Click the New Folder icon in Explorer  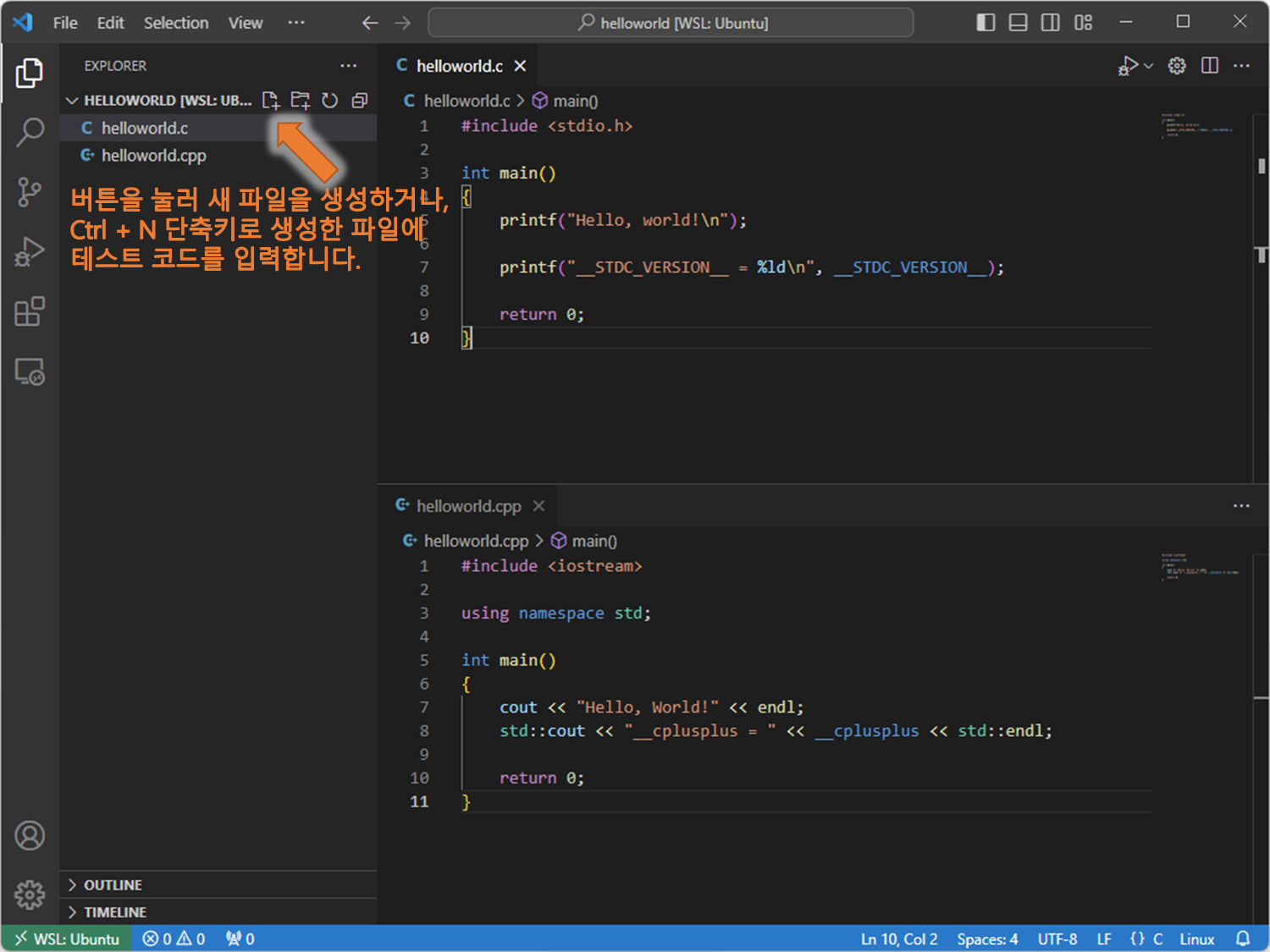[x=301, y=101]
